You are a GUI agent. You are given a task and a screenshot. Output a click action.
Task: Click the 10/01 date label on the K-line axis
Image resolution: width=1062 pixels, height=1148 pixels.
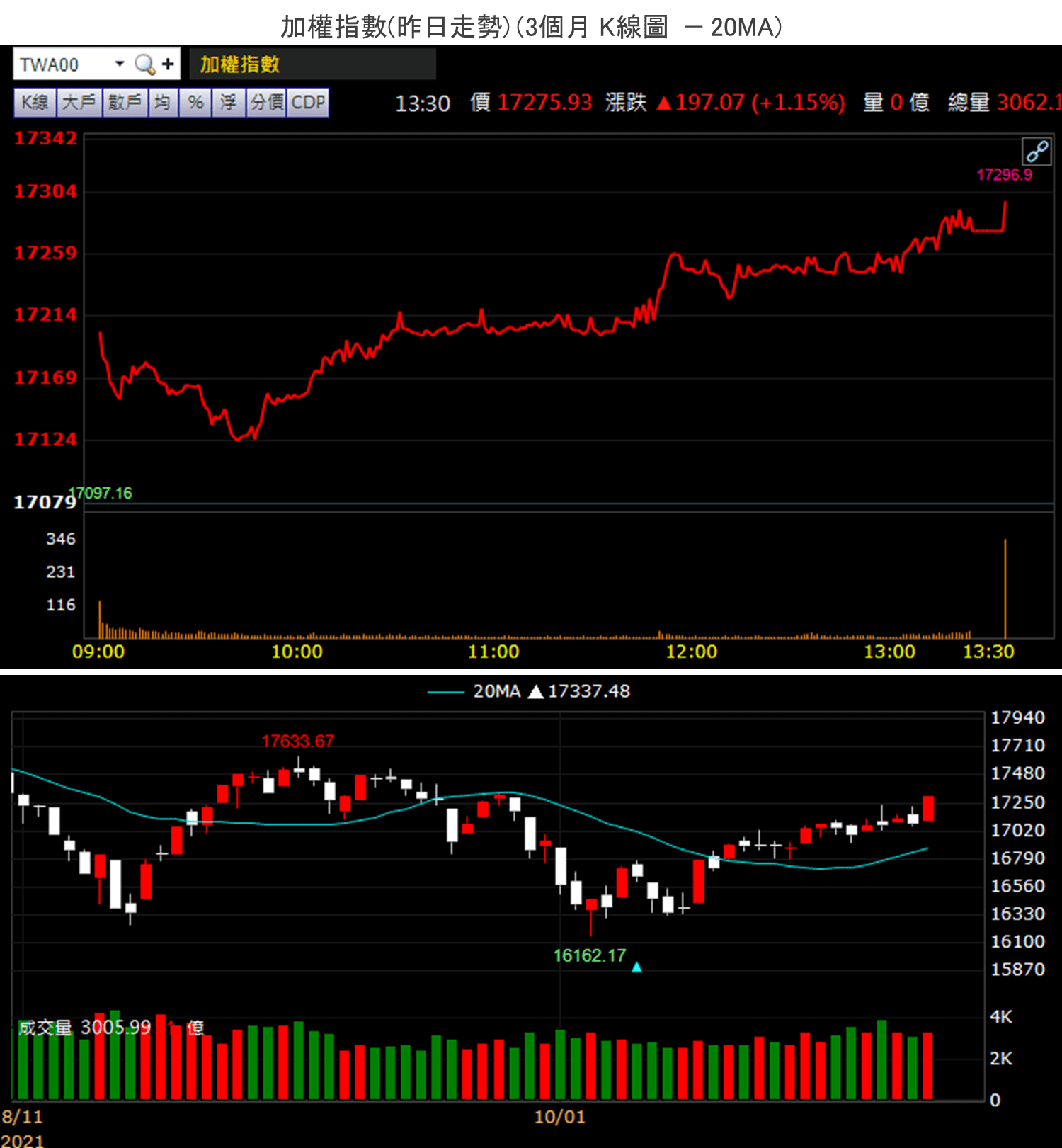559,1118
